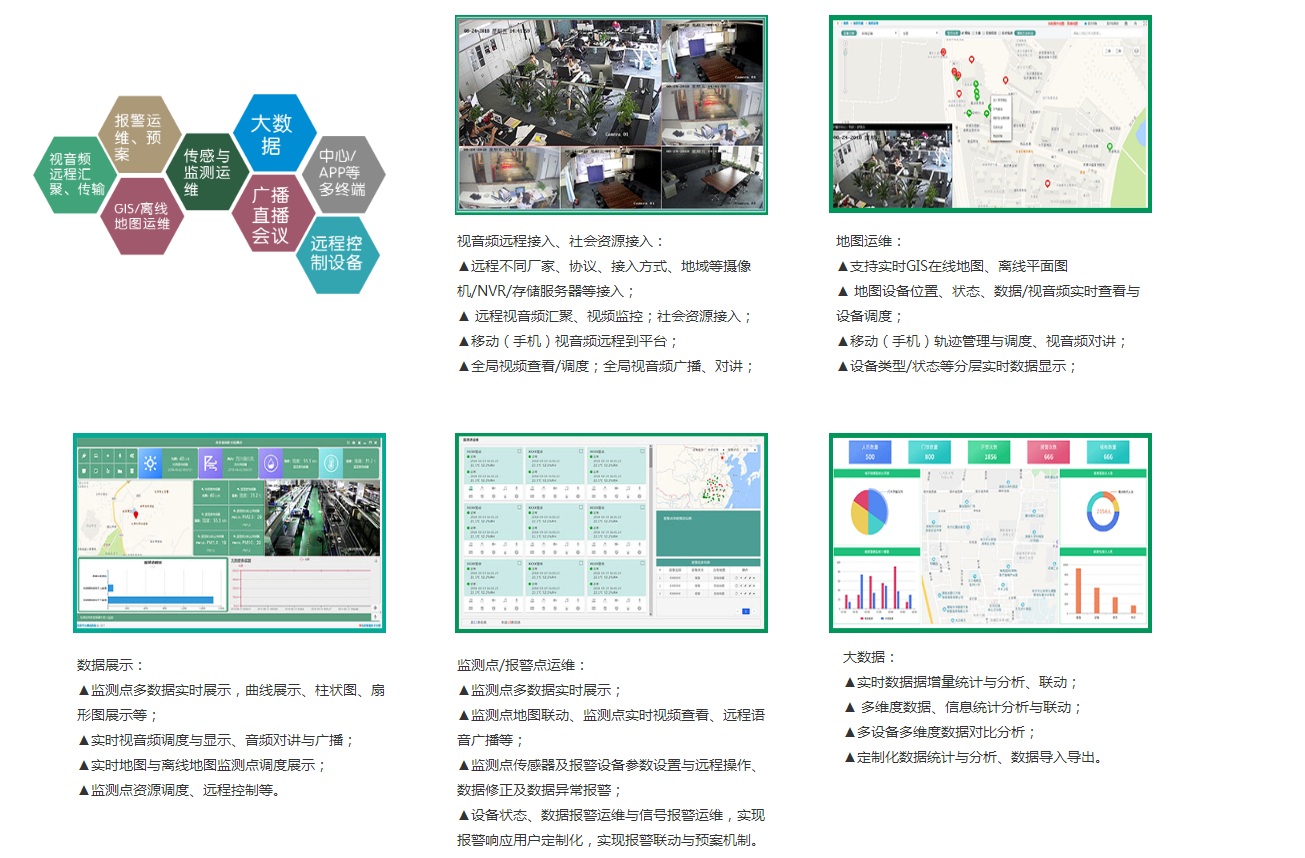The width and height of the screenshot is (1305, 858).
Task: Open the second dropdown in the map toolbar
Action: (920, 33)
